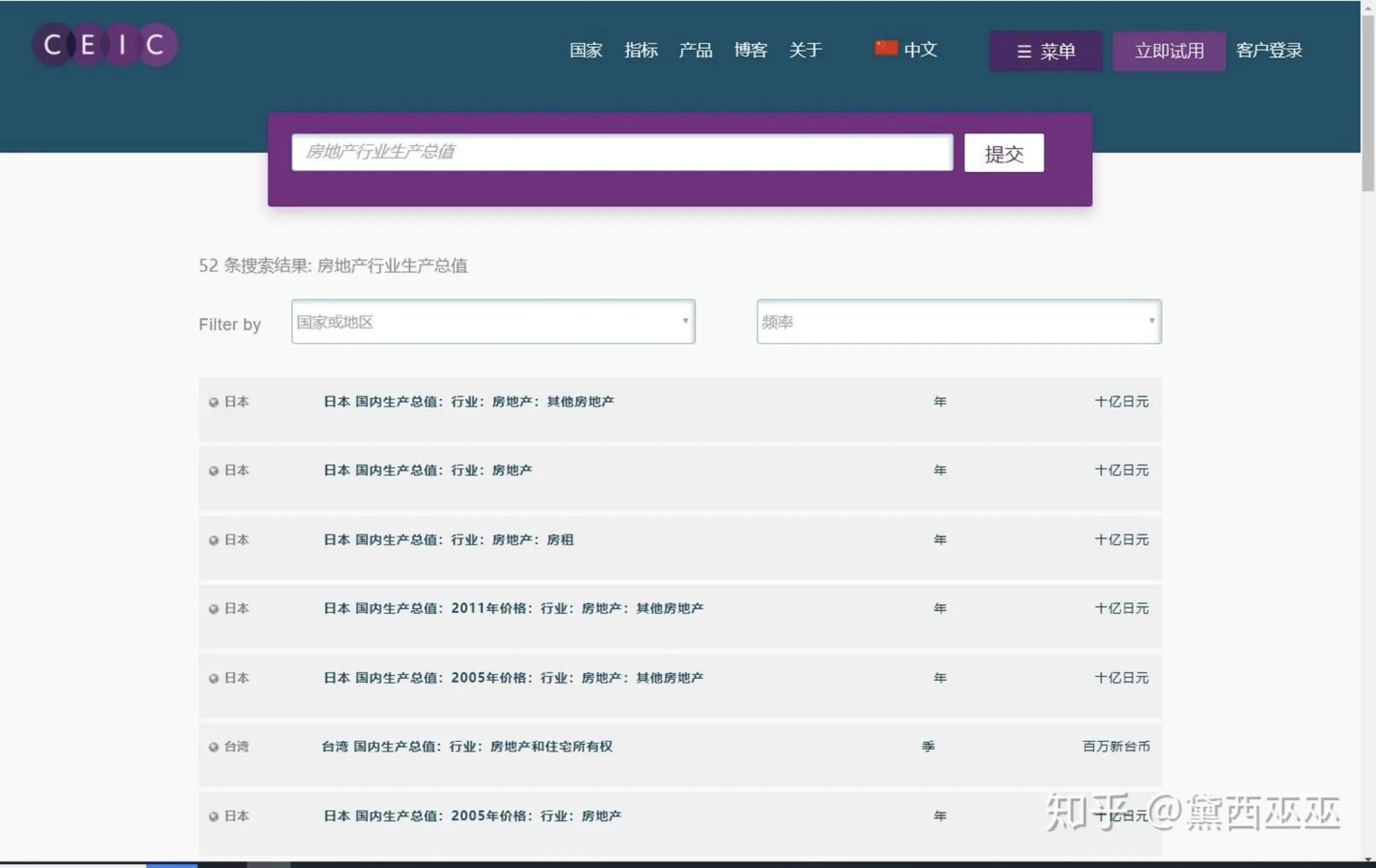Click 日本 country label in 房租 row
The width and height of the screenshot is (1376, 868).
coord(236,539)
